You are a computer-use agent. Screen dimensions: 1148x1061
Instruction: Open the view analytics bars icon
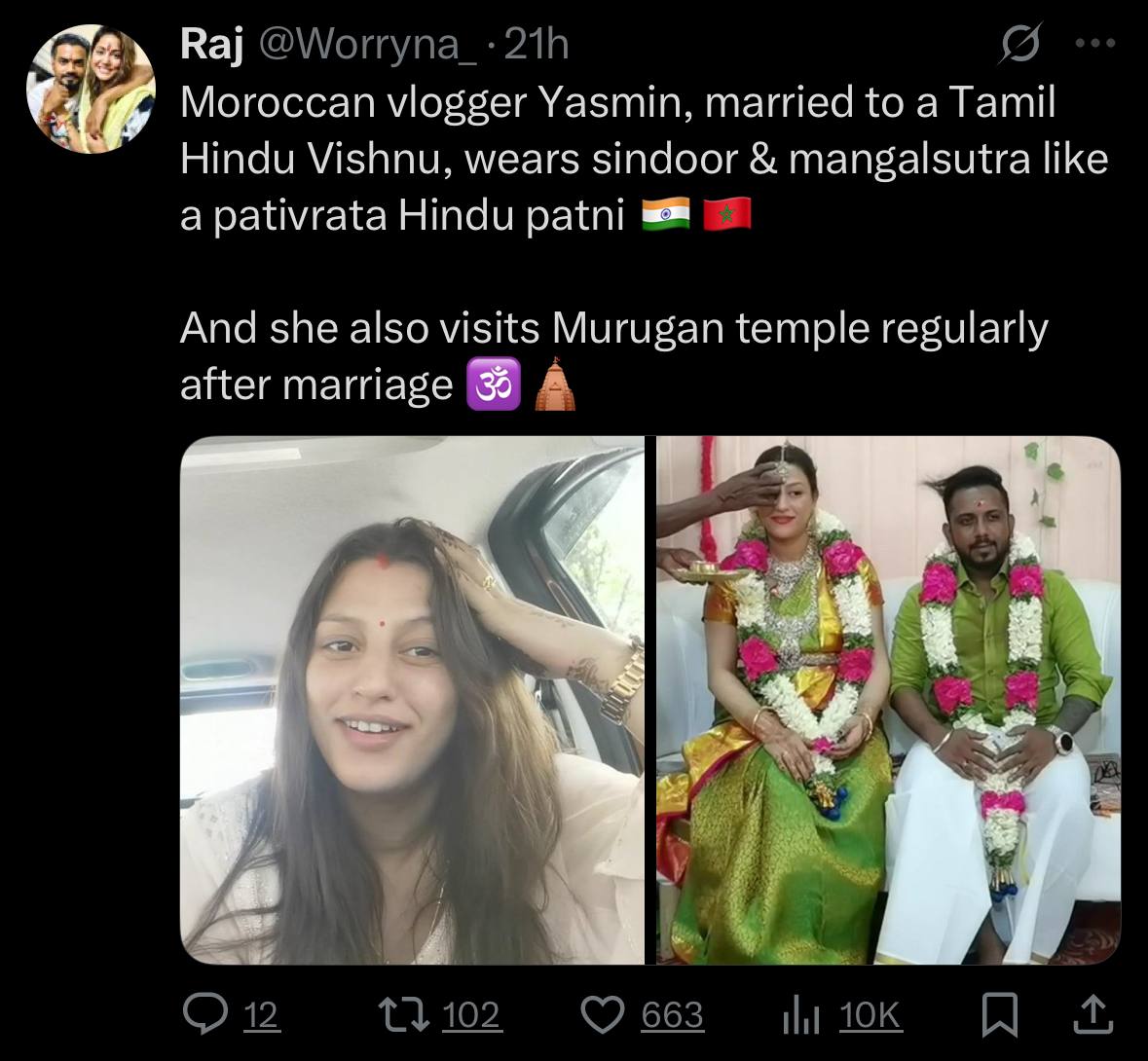(800, 1015)
